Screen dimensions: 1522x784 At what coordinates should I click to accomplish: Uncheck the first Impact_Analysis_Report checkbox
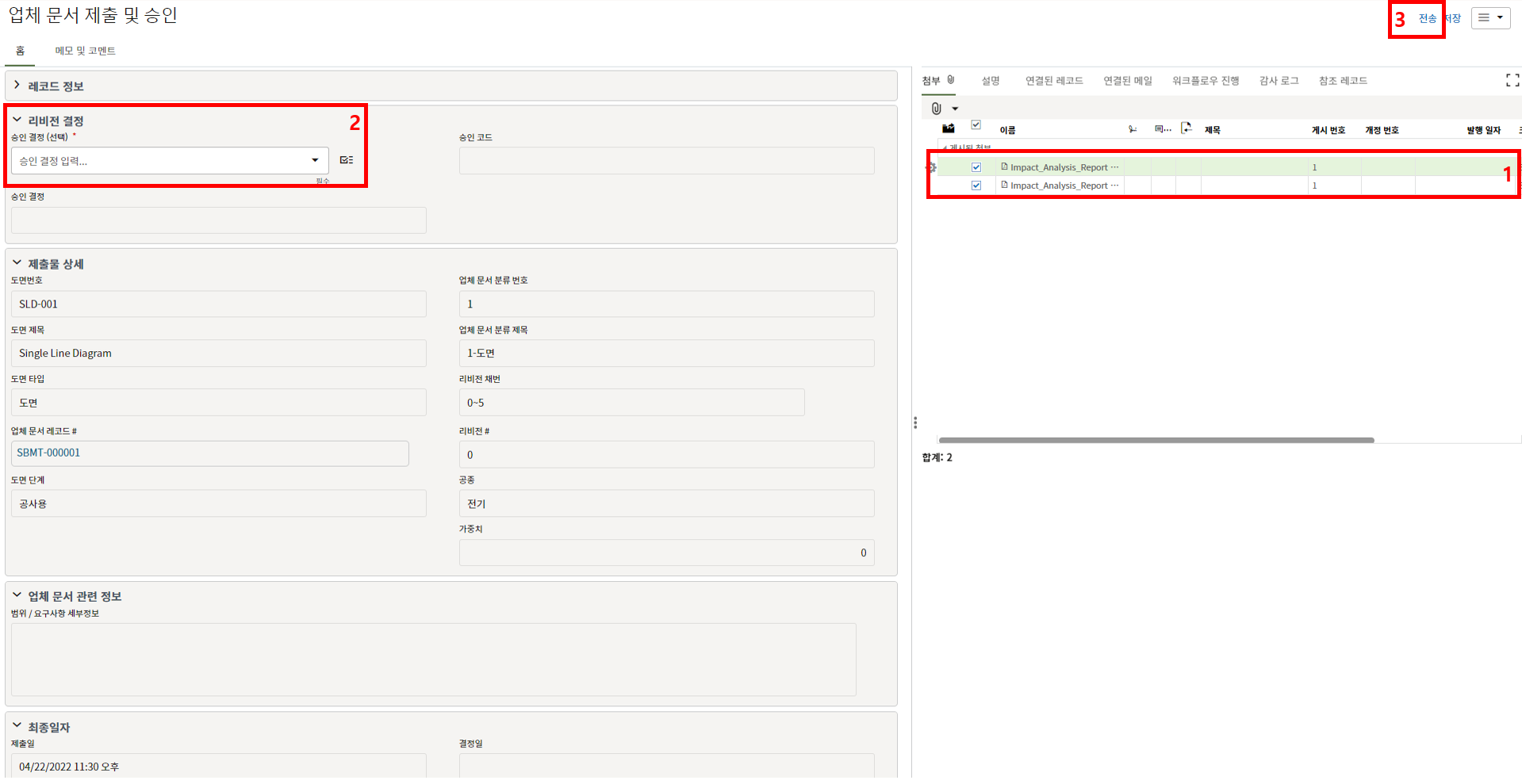coord(976,167)
